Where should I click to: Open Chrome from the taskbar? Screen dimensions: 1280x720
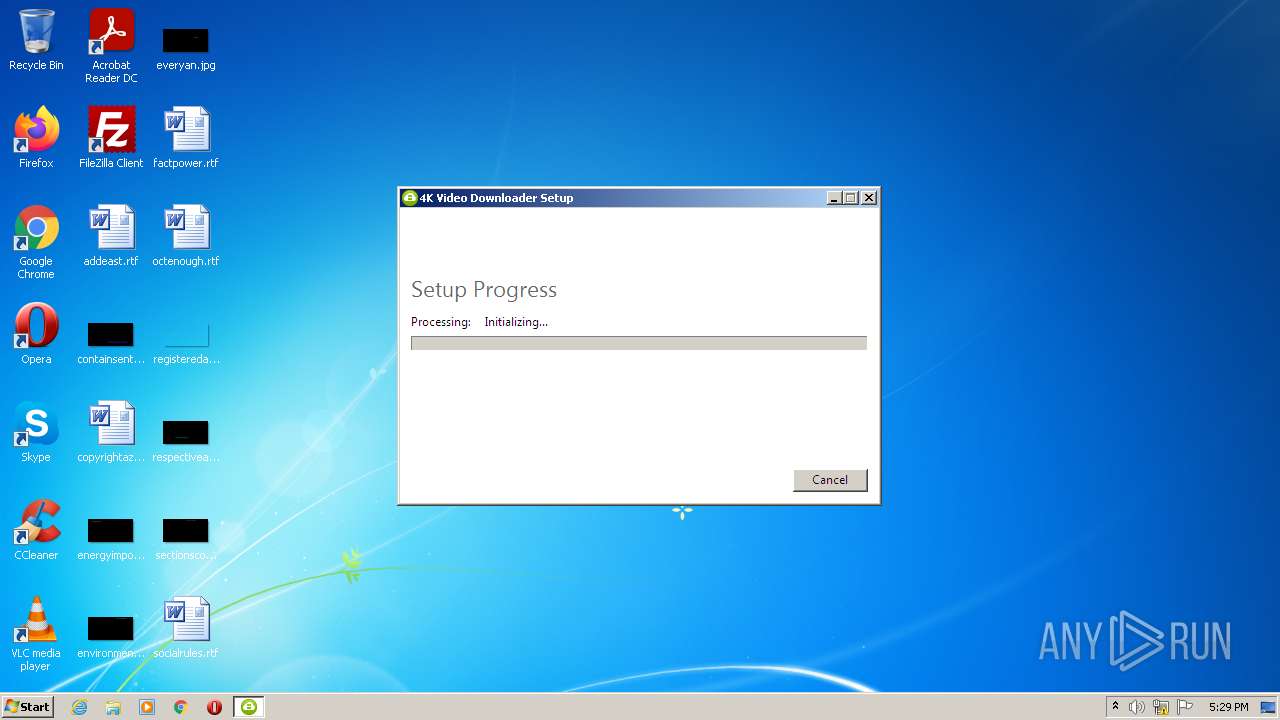click(181, 707)
